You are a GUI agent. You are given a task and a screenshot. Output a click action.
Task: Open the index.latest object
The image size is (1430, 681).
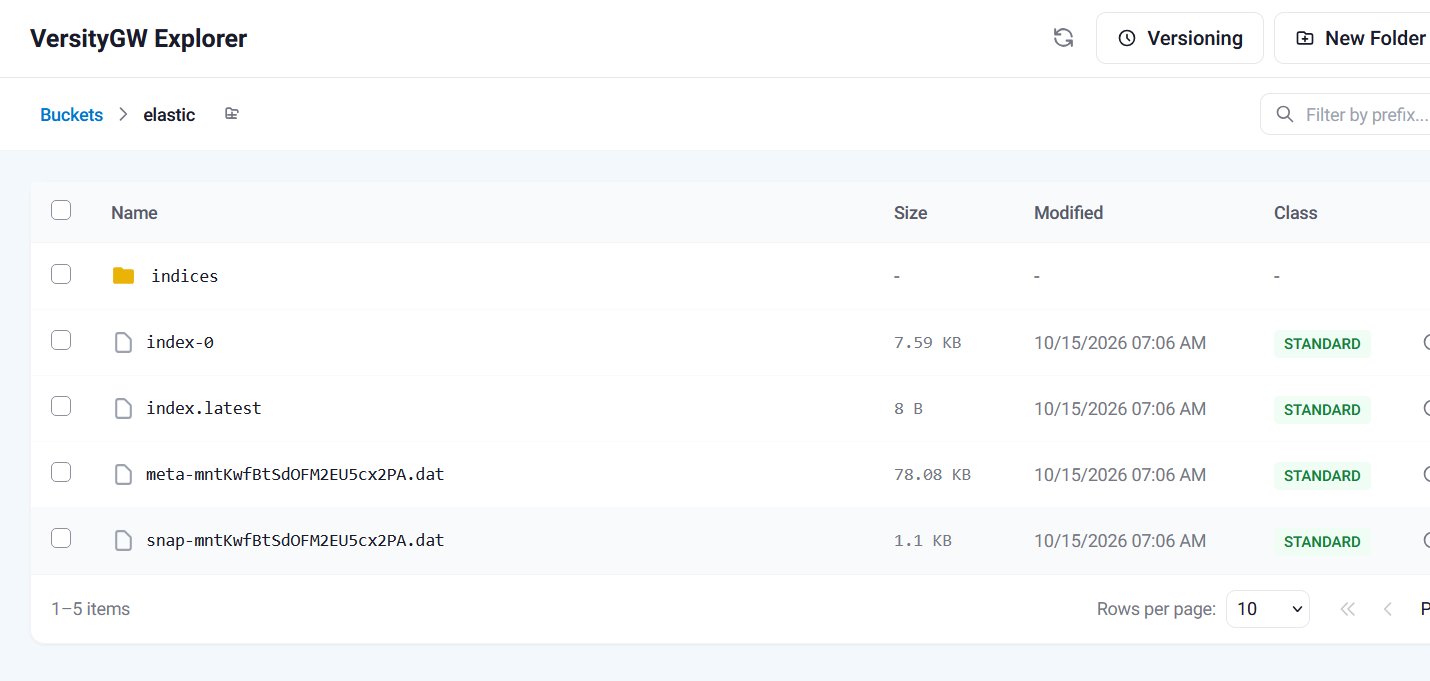[x=204, y=408]
